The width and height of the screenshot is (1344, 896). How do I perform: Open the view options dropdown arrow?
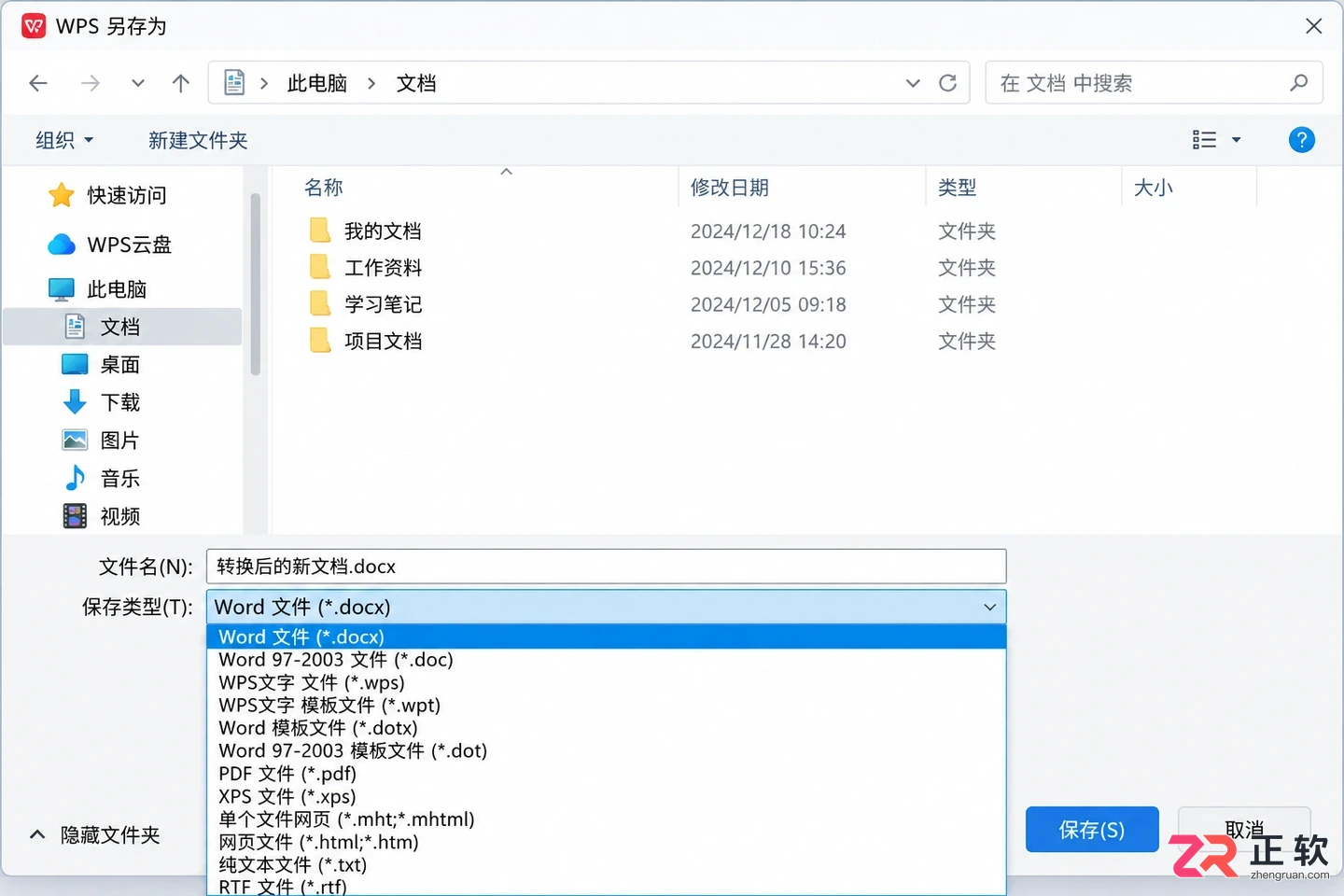point(1237,140)
